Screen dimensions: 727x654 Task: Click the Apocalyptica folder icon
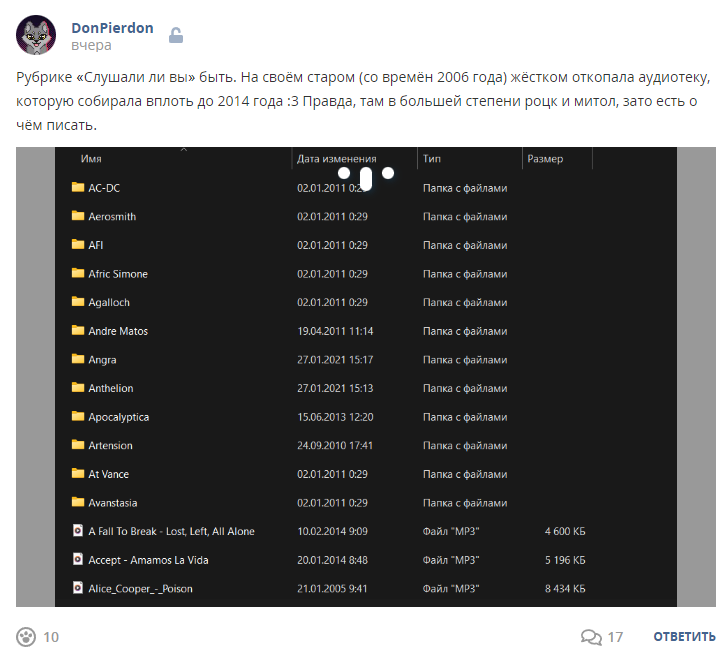click(78, 416)
